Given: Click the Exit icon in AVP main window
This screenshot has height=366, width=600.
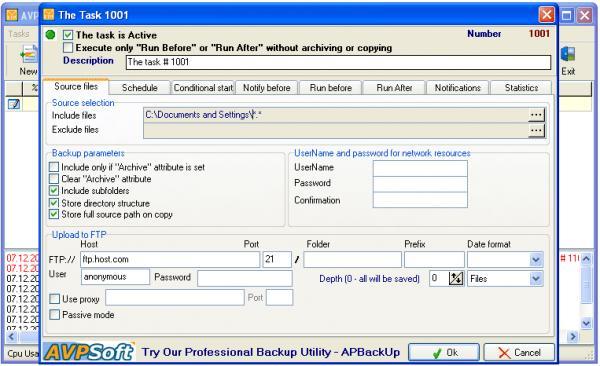Looking at the screenshot, I should click(568, 54).
